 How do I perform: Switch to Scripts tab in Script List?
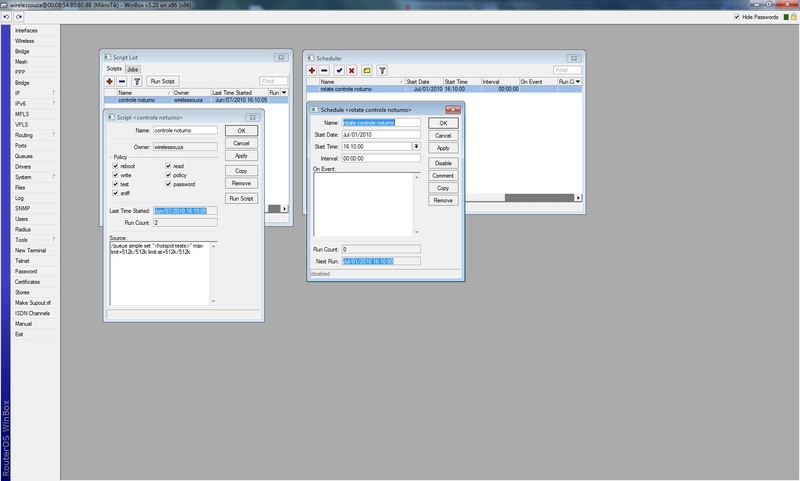[114, 68]
